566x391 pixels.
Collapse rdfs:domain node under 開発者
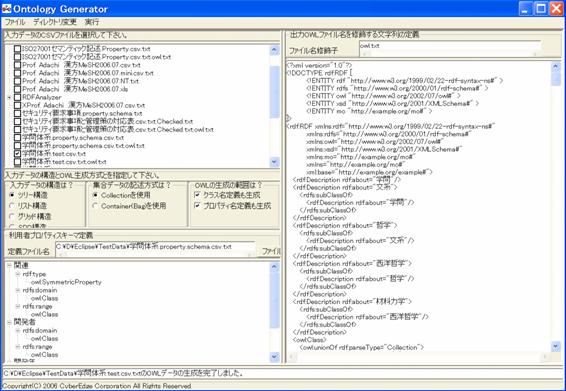17,331
